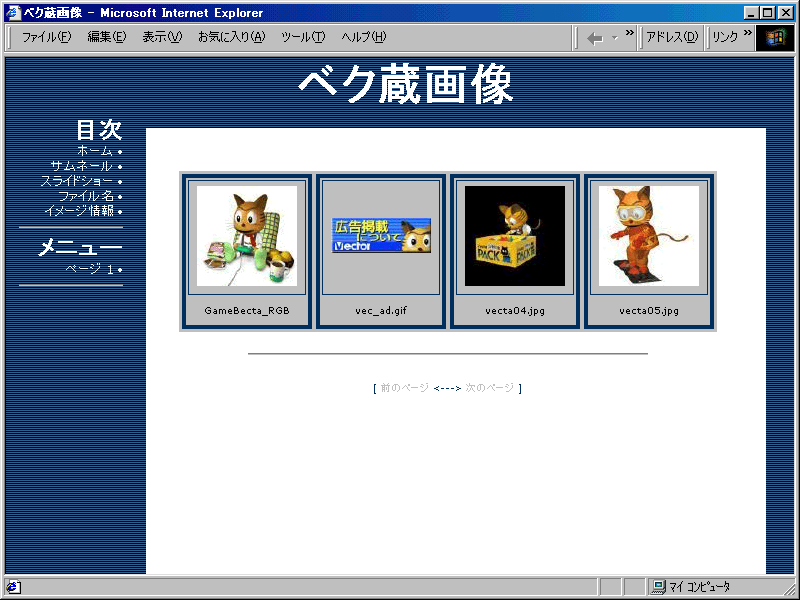Click the GameBecta_RGB file name label
The height and width of the screenshot is (600, 800).
coord(247,310)
